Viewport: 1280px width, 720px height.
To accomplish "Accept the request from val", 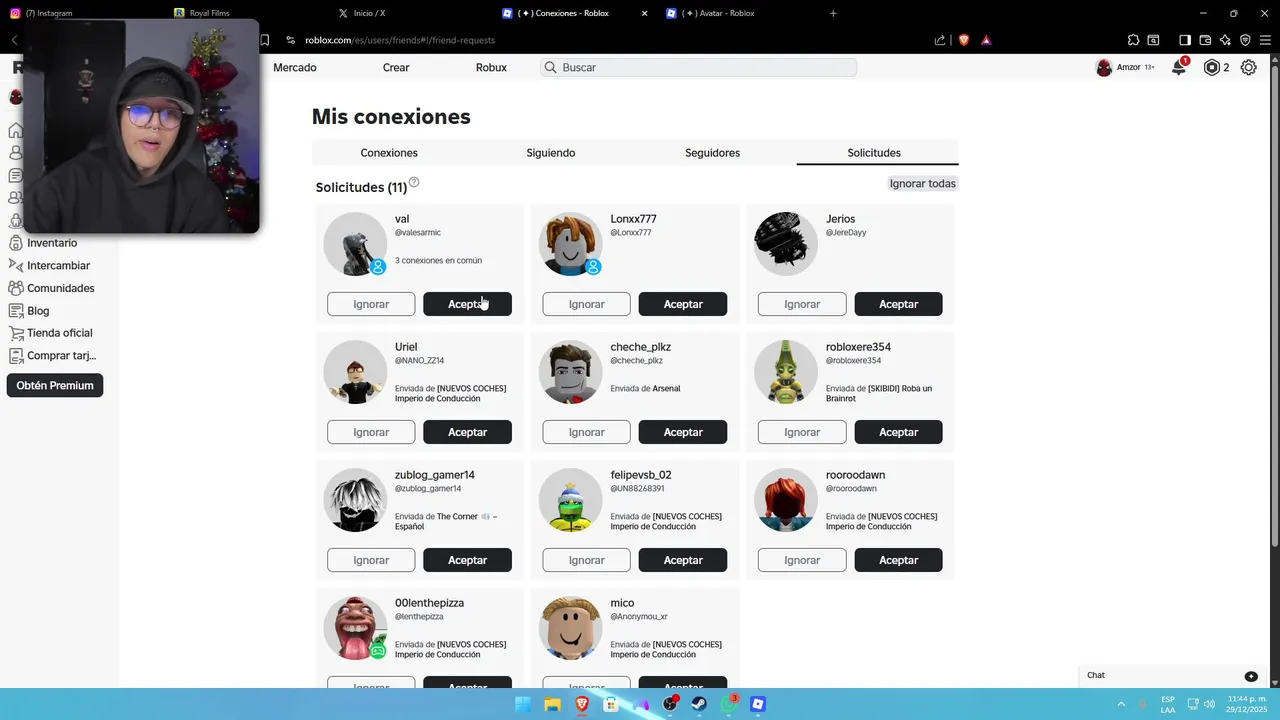I will tap(467, 304).
